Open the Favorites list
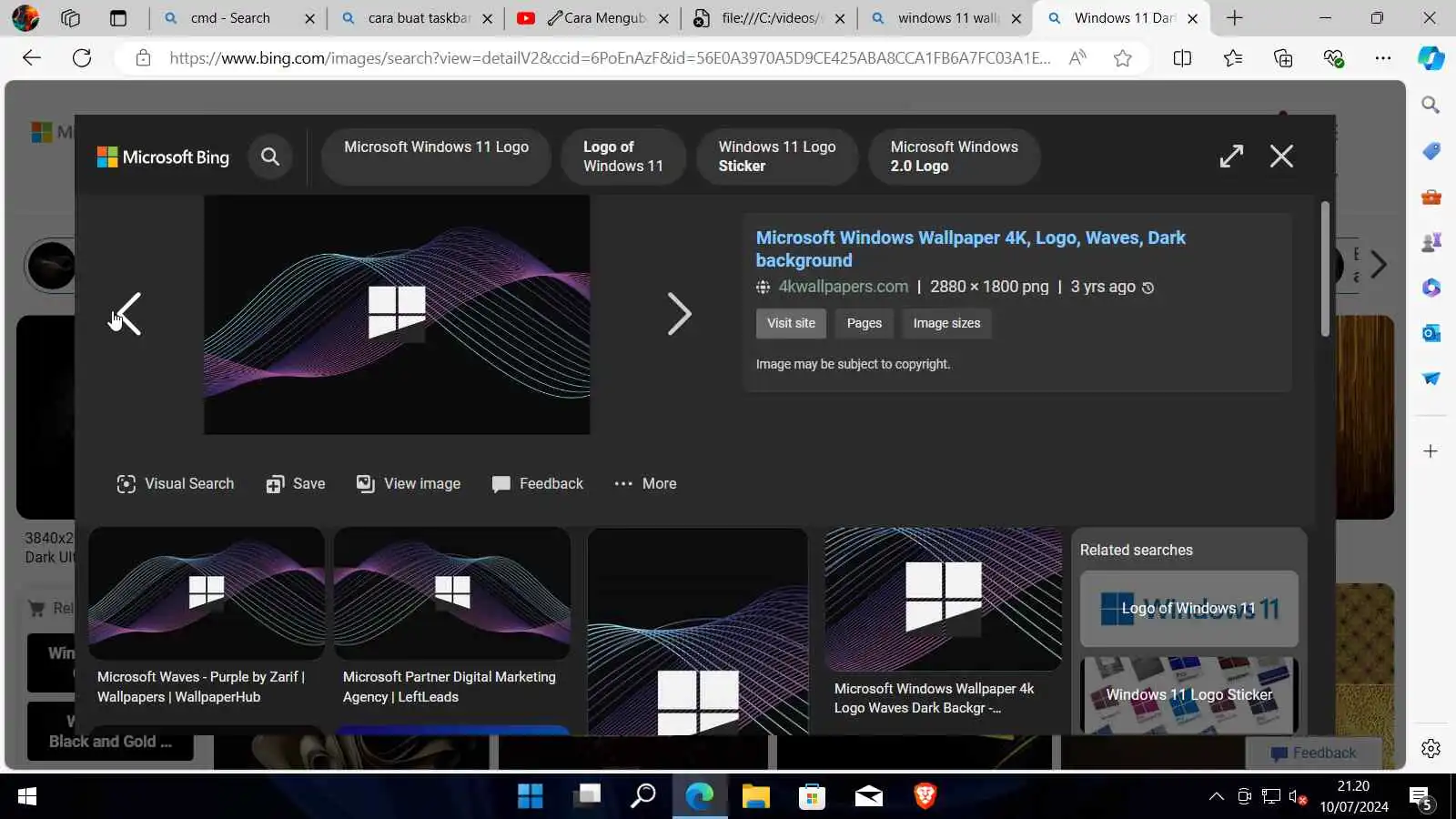The height and width of the screenshot is (819, 1456). [1233, 58]
